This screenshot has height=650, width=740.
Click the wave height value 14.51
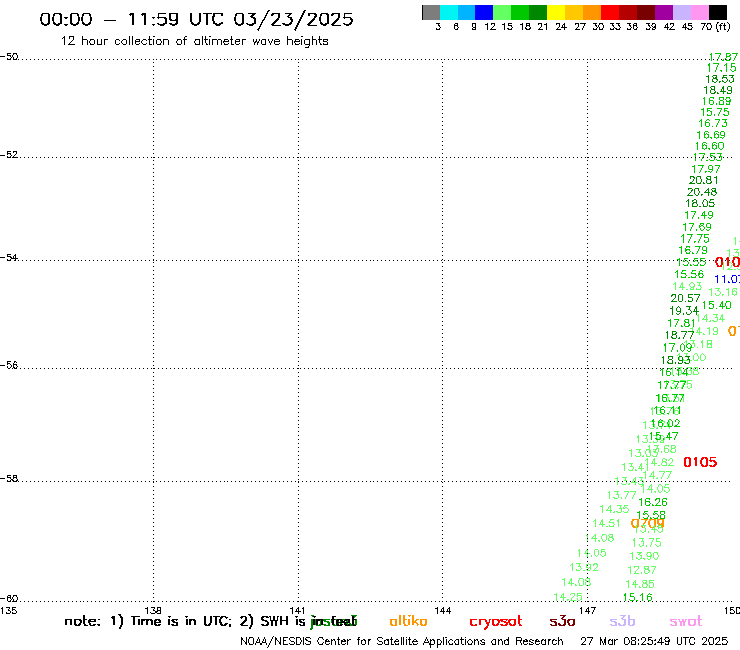[606, 523]
